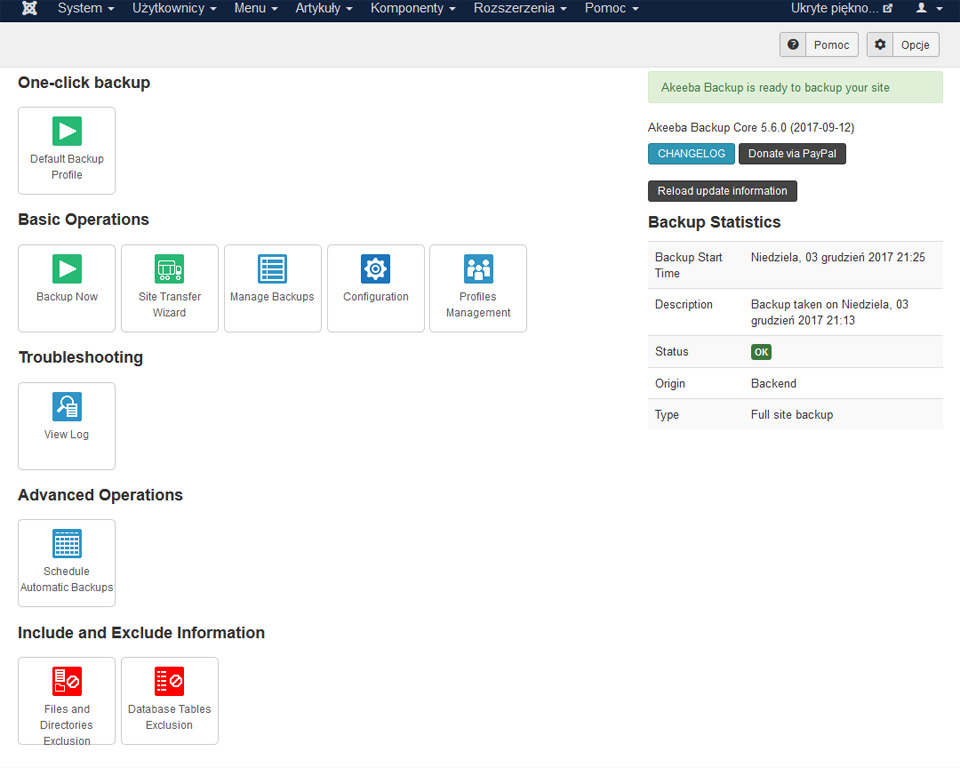Click the Pomoc toolbar button label
This screenshot has height=768, width=960.
(x=831, y=45)
